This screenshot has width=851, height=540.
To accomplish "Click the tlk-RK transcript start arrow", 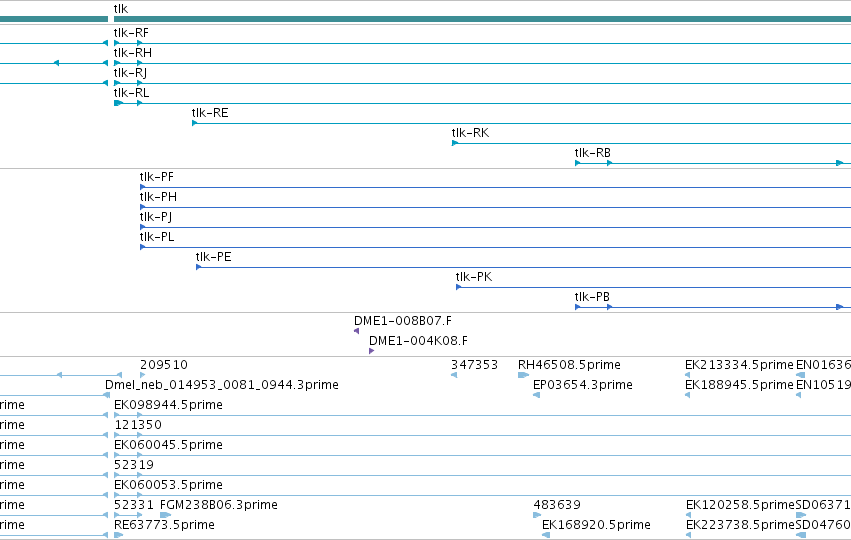I will pyautogui.click(x=455, y=143).
